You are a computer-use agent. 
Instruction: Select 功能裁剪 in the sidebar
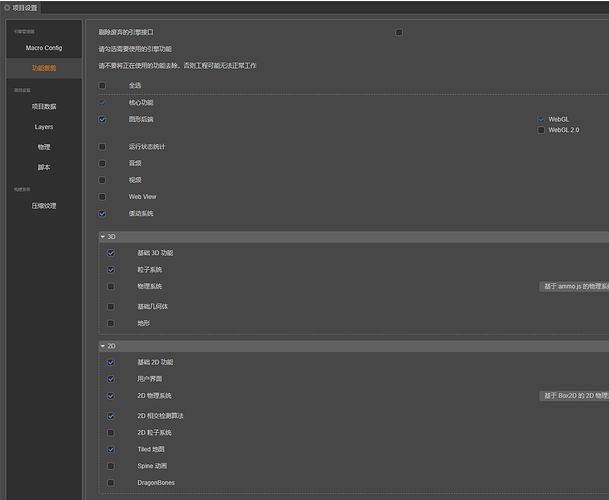pyautogui.click(x=44, y=68)
